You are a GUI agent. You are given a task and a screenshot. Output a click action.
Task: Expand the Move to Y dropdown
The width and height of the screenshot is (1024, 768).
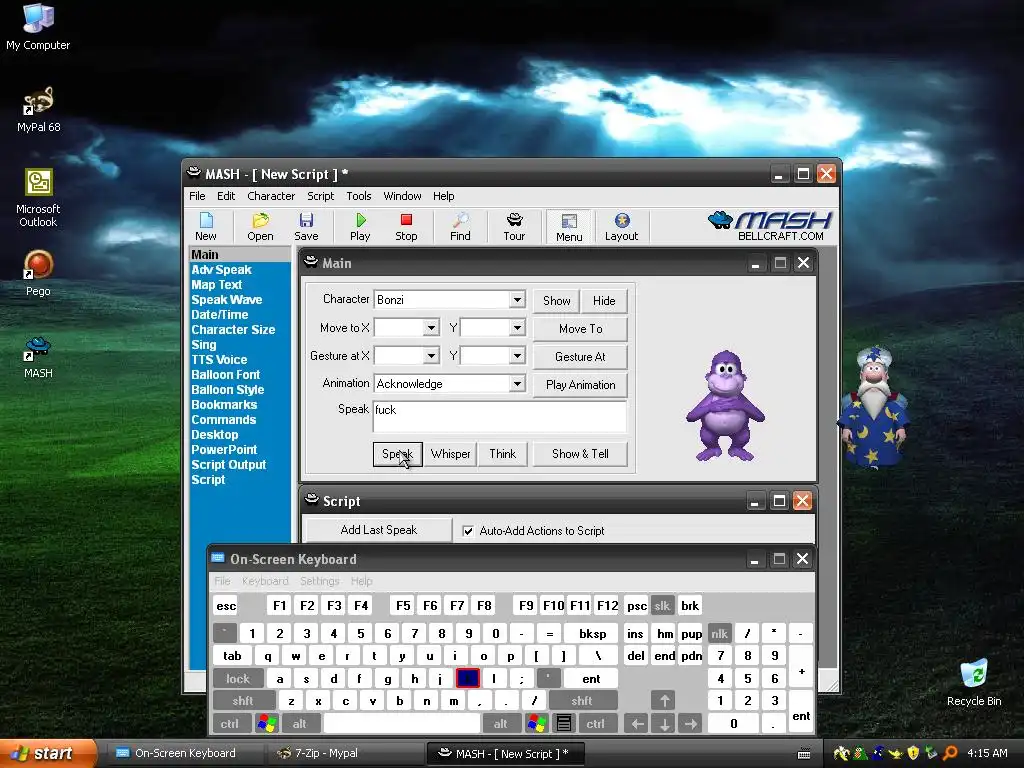pyautogui.click(x=517, y=328)
